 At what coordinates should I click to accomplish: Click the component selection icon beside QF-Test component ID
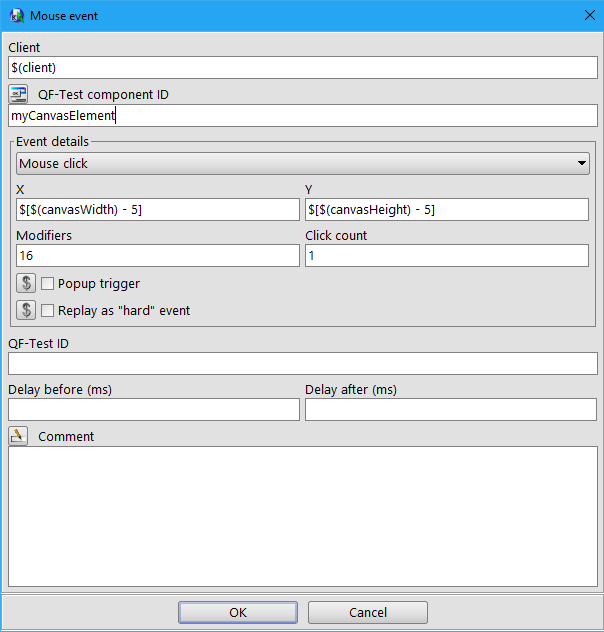point(18,94)
